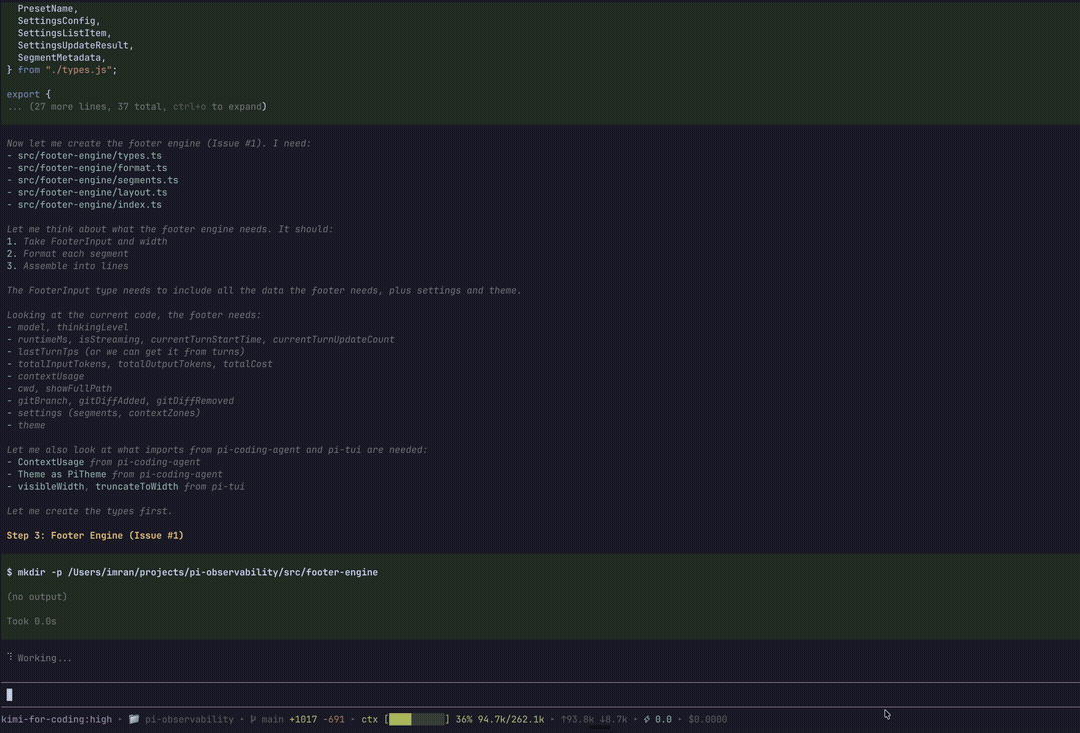Click the context usage progress bar

pyautogui.click(x=417, y=719)
